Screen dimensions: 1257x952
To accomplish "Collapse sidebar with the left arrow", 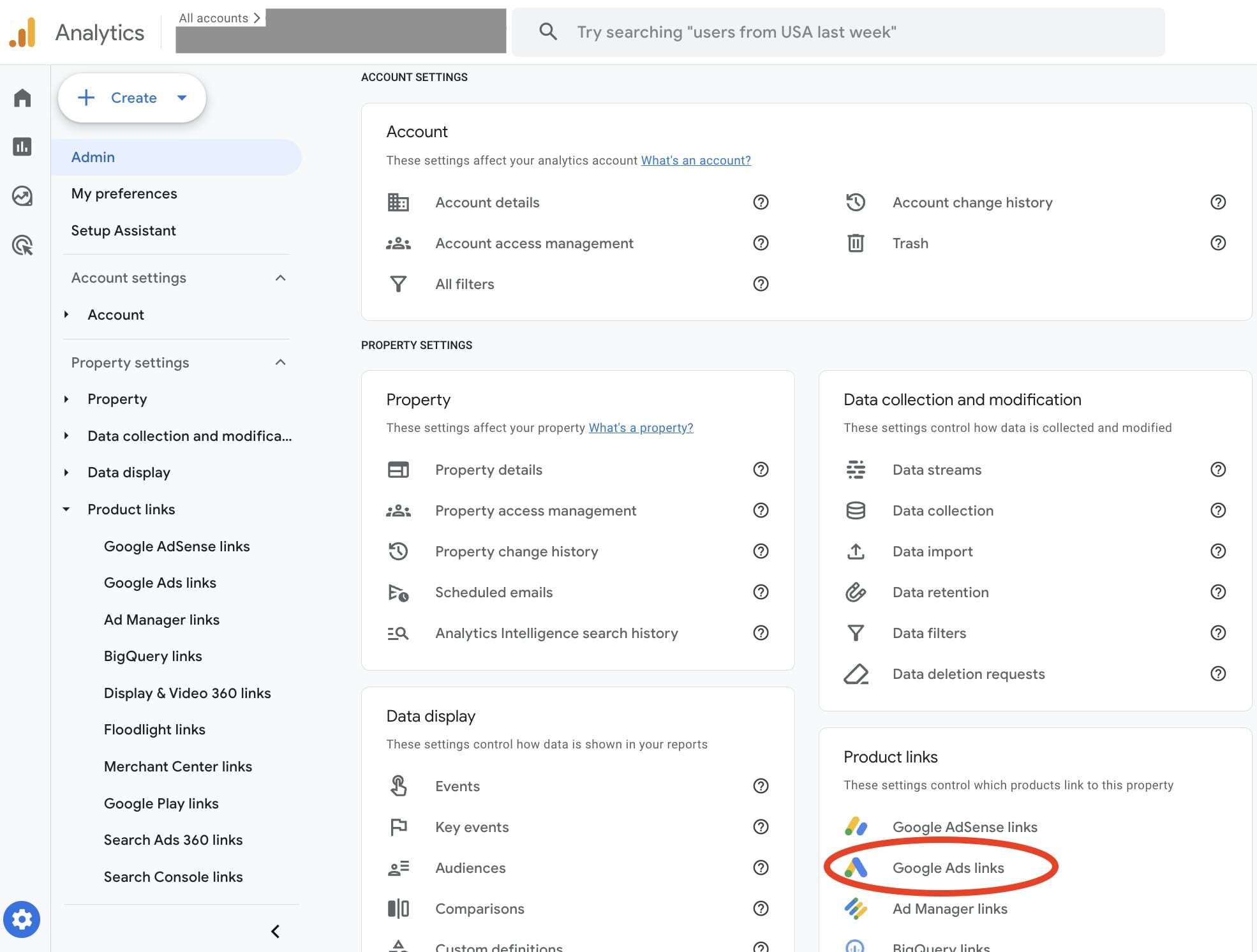I will [x=275, y=932].
